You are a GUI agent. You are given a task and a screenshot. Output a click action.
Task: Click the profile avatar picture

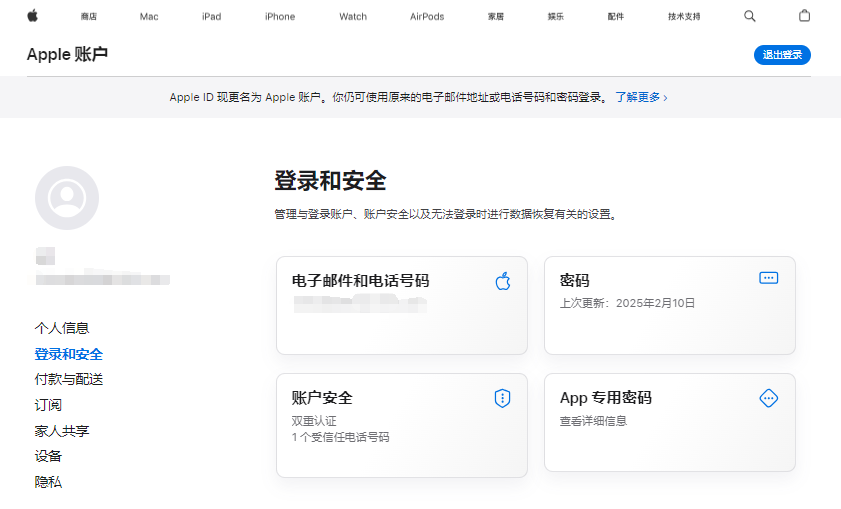click(x=67, y=198)
